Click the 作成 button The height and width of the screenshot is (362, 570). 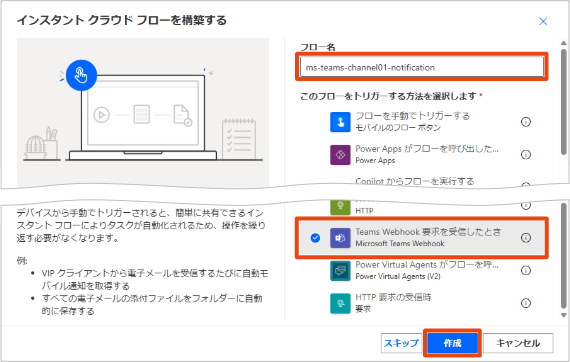[x=452, y=343]
